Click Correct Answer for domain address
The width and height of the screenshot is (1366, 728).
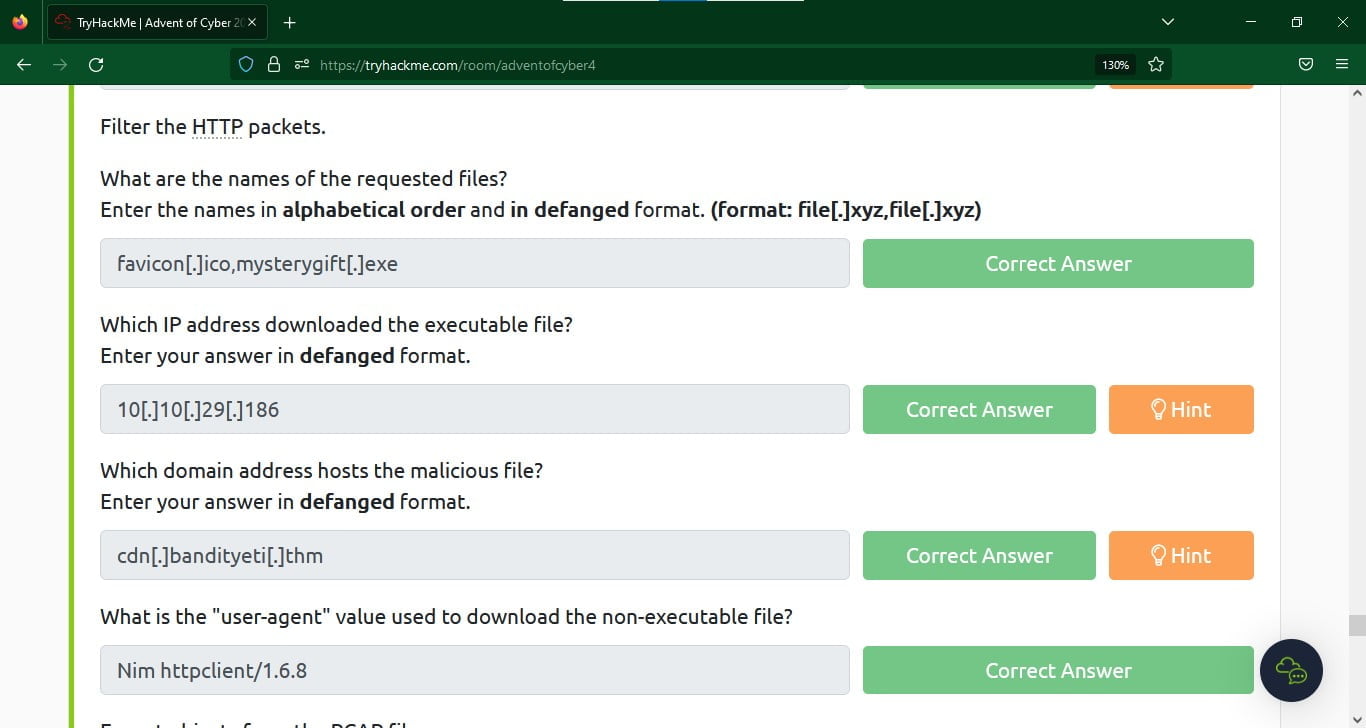pyautogui.click(x=979, y=555)
